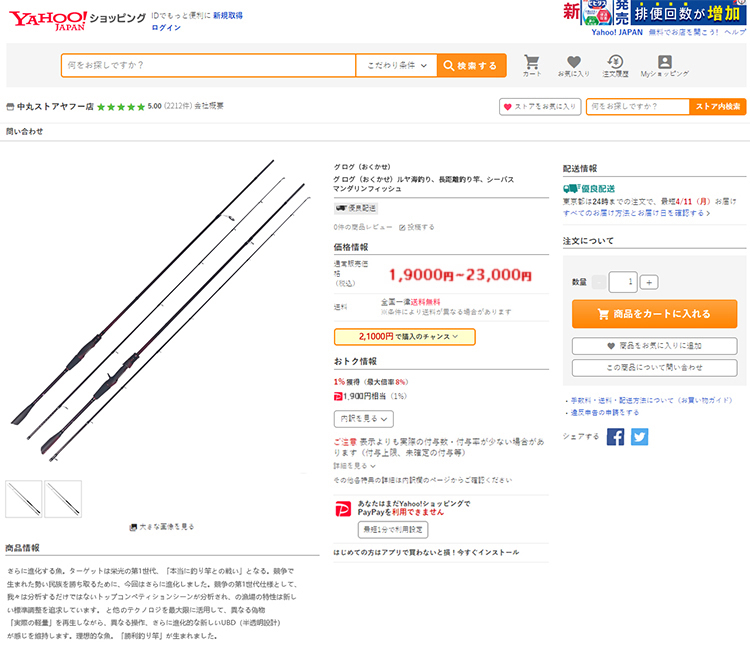
Task: Add the store to favorites
Action: pos(540,107)
